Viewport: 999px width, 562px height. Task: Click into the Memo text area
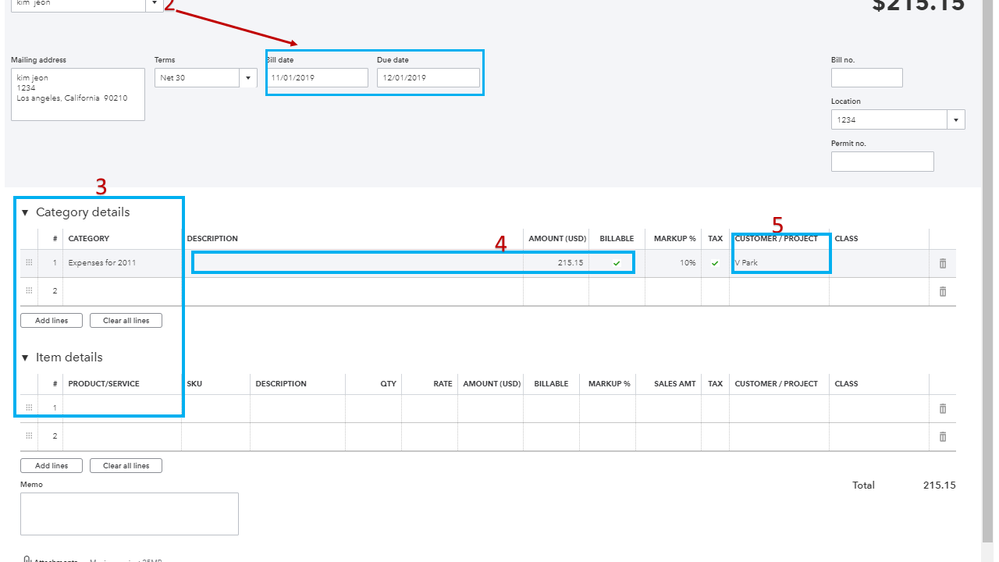(x=129, y=514)
